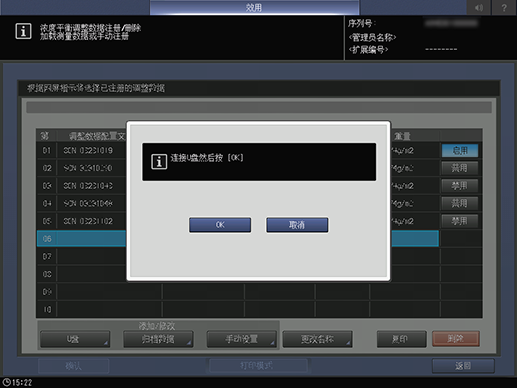Toggle the 启用 button for row 01
Image resolution: width=517 pixels, height=388 pixels.
[460, 150]
